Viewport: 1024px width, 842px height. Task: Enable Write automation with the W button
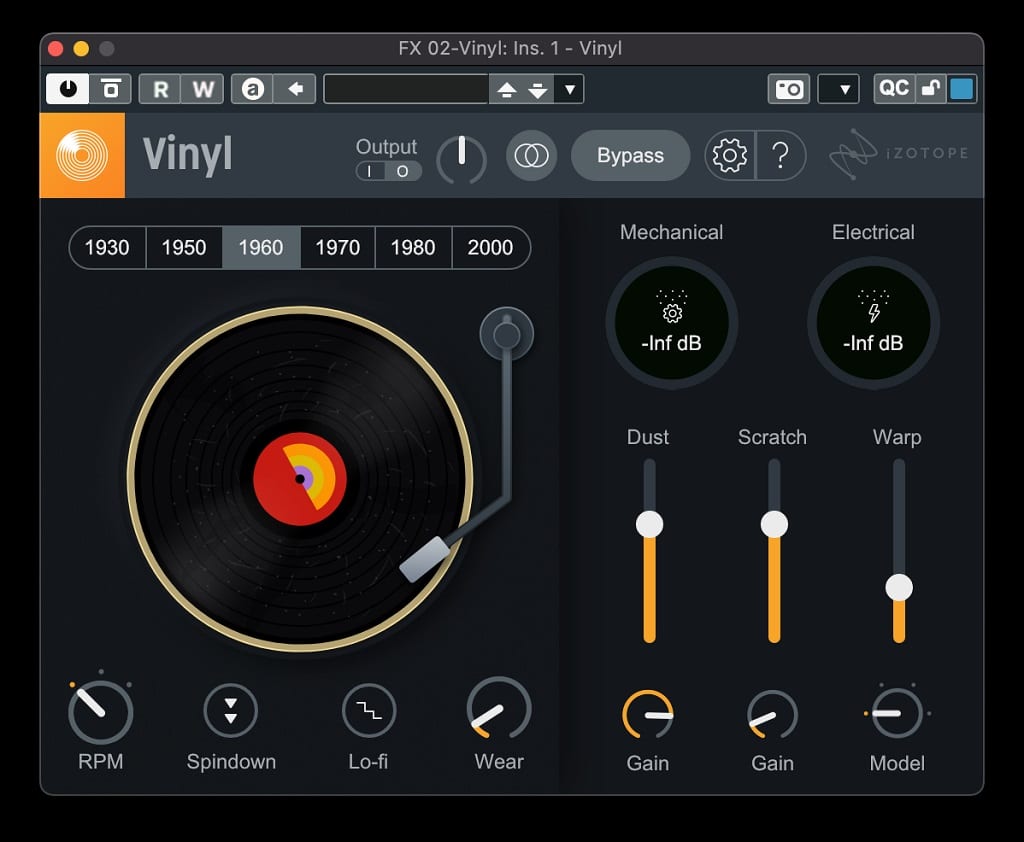[x=203, y=88]
